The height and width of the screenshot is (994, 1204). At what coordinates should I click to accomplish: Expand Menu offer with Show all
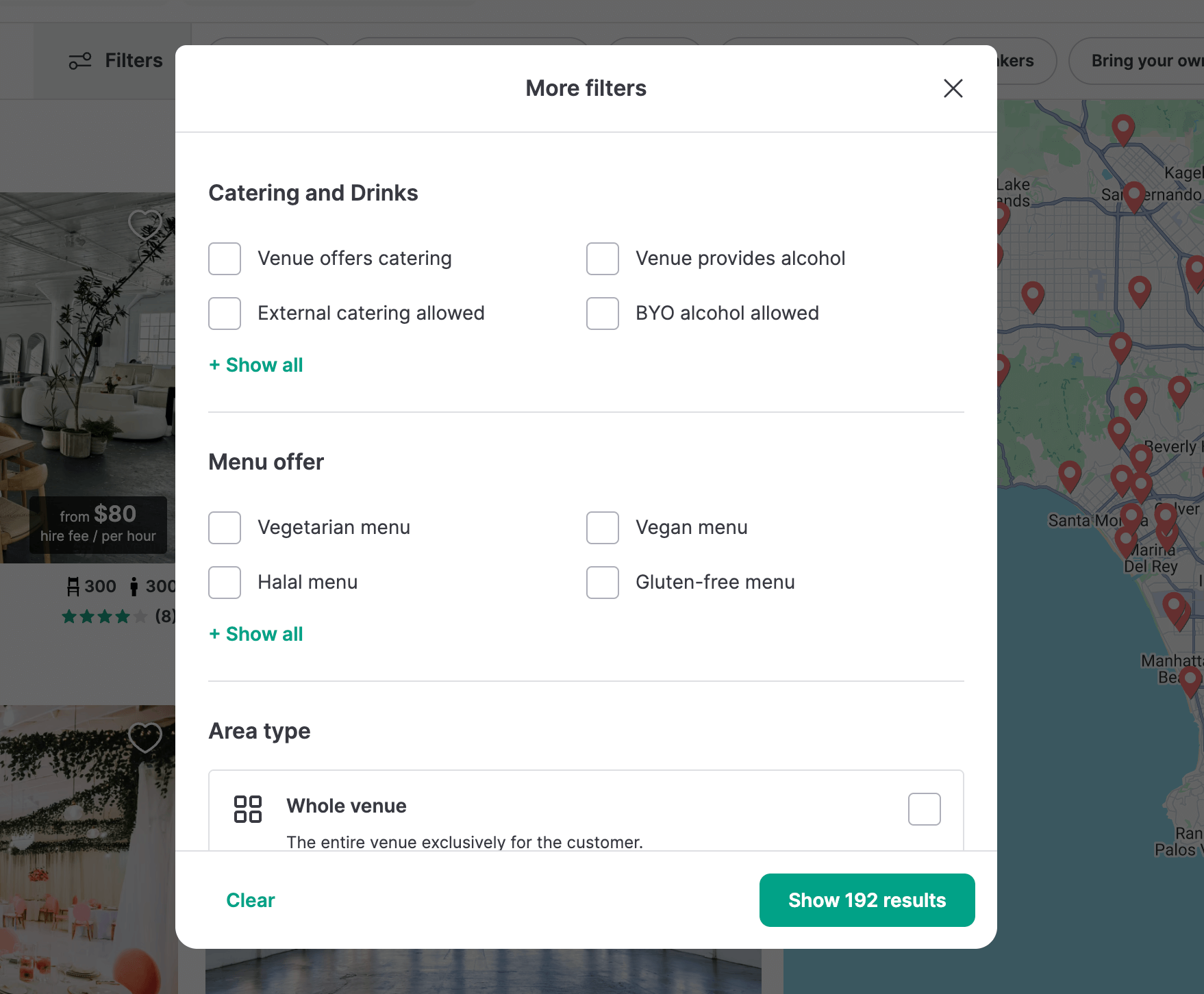point(256,634)
